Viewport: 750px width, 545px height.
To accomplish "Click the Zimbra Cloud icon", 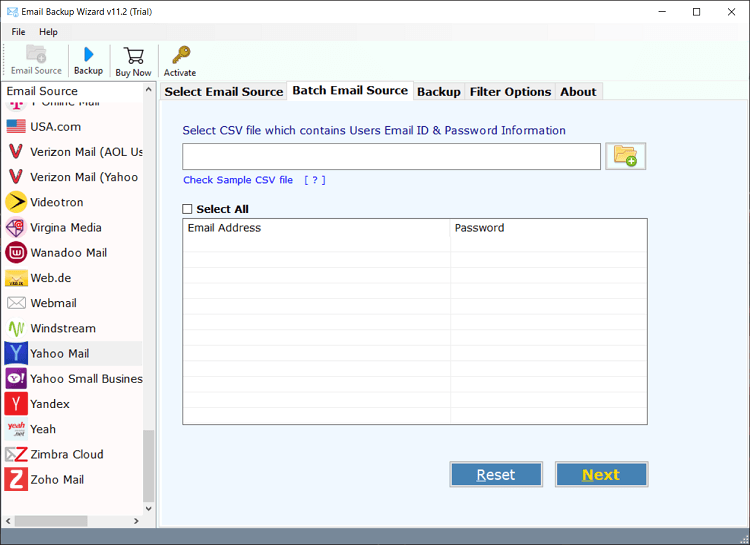I will point(16,454).
